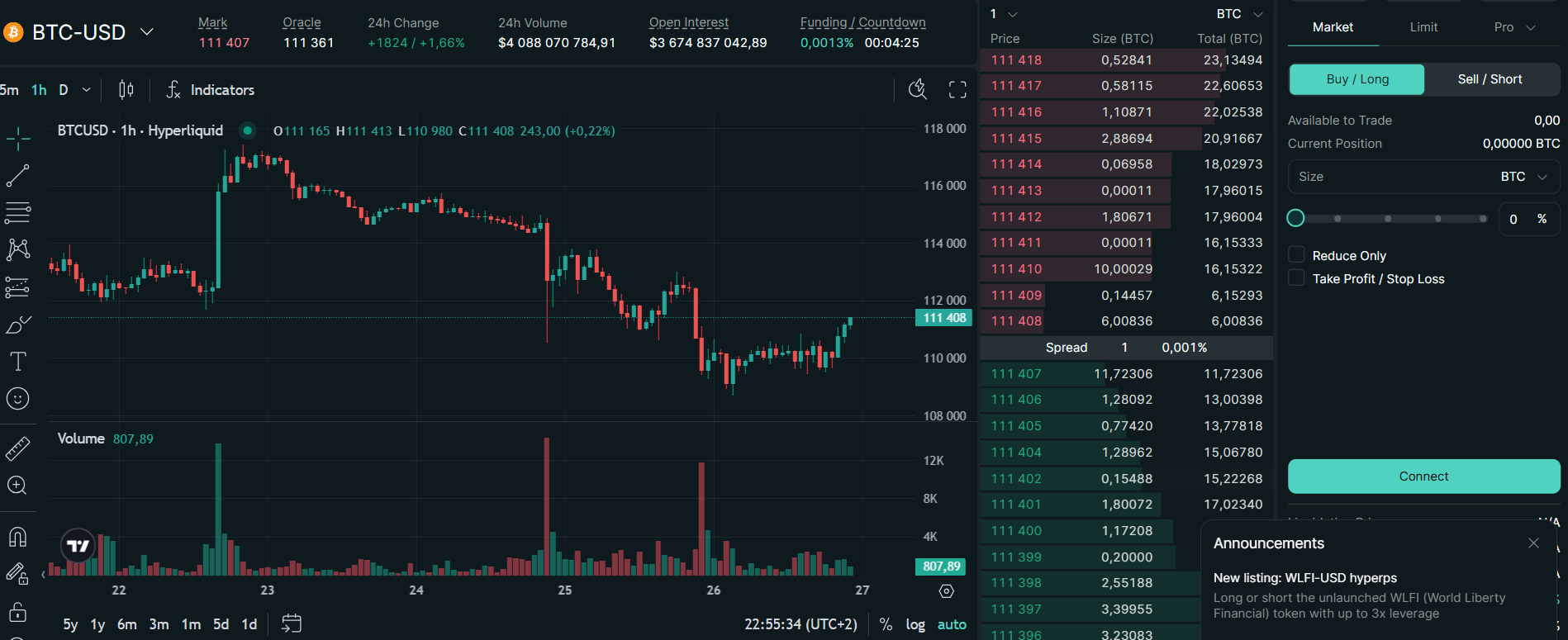Toggle the green market status dot
Screen dimensions: 1568x640
click(x=247, y=130)
